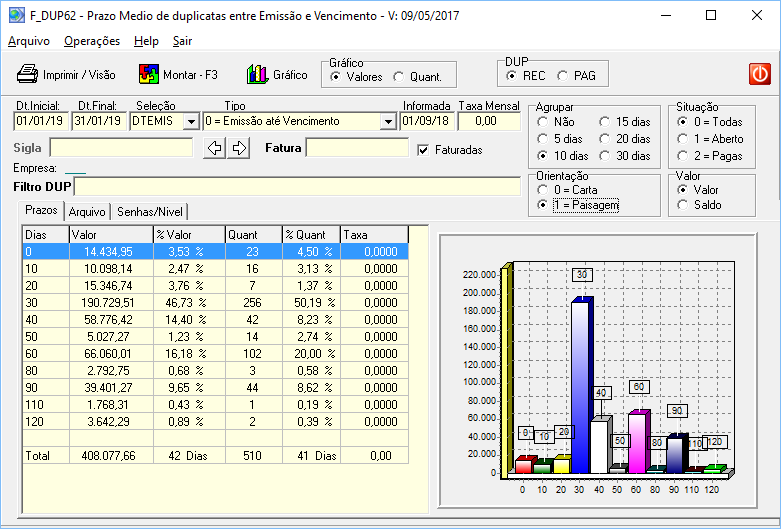The image size is (781, 529).
Task: Select Valor option in Valor group
Action: 683,190
